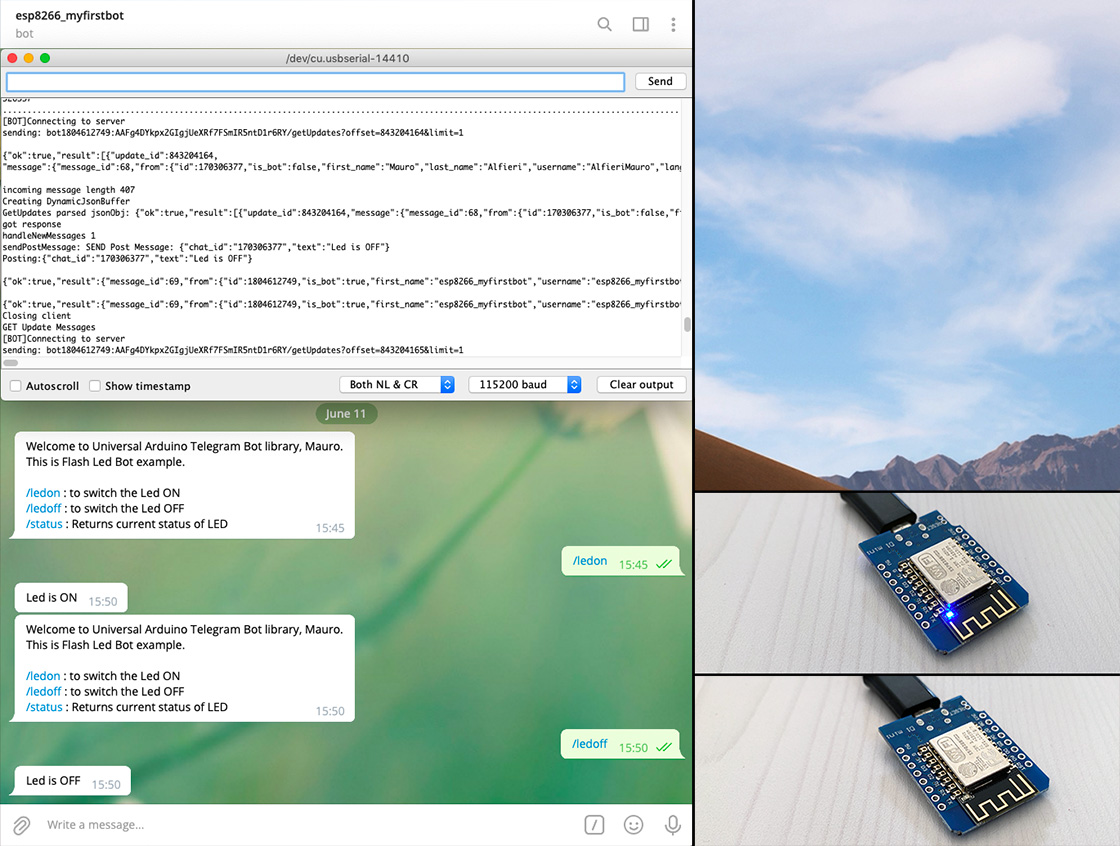Open the emoji picker smiley icon
This screenshot has height=846, width=1120.
(633, 825)
